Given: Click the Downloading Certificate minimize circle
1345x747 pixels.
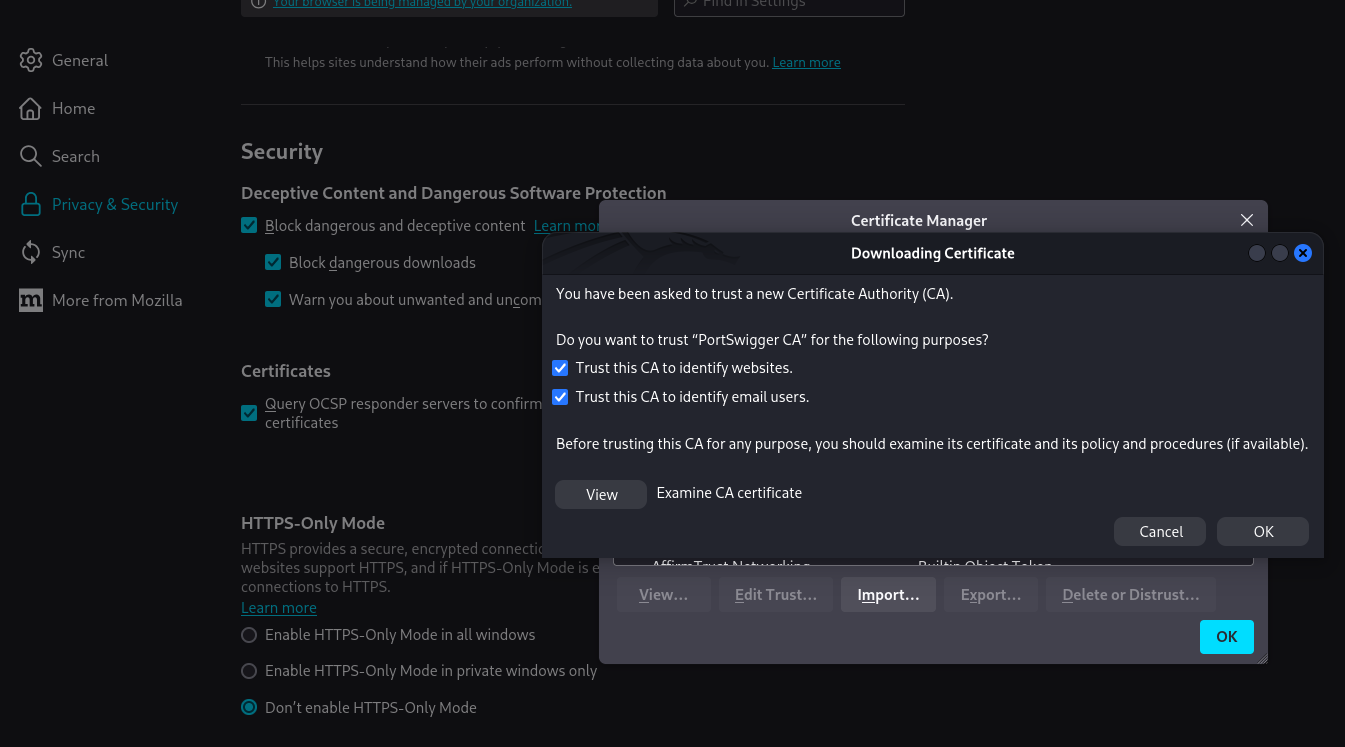Looking at the screenshot, I should (x=1257, y=253).
